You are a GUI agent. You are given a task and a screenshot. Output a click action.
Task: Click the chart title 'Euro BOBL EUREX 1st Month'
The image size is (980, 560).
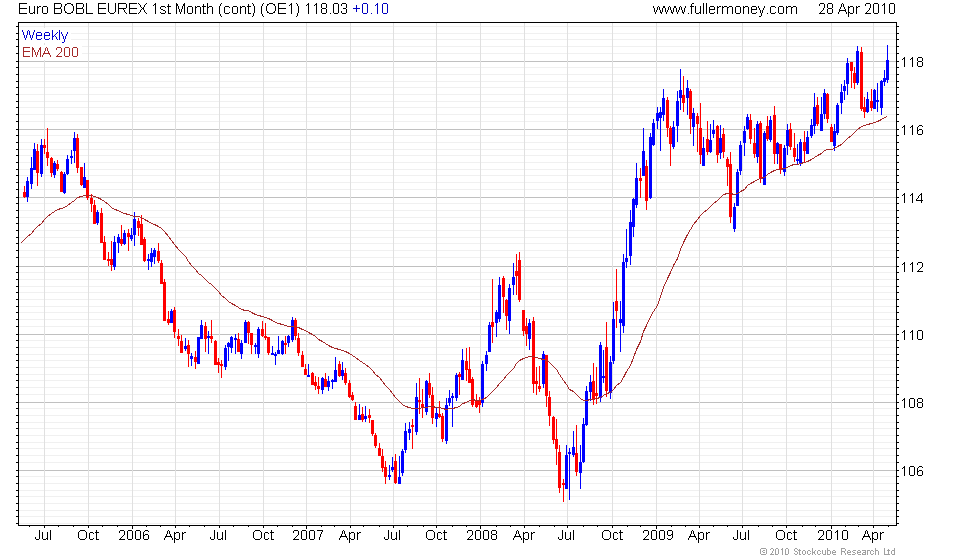point(116,9)
